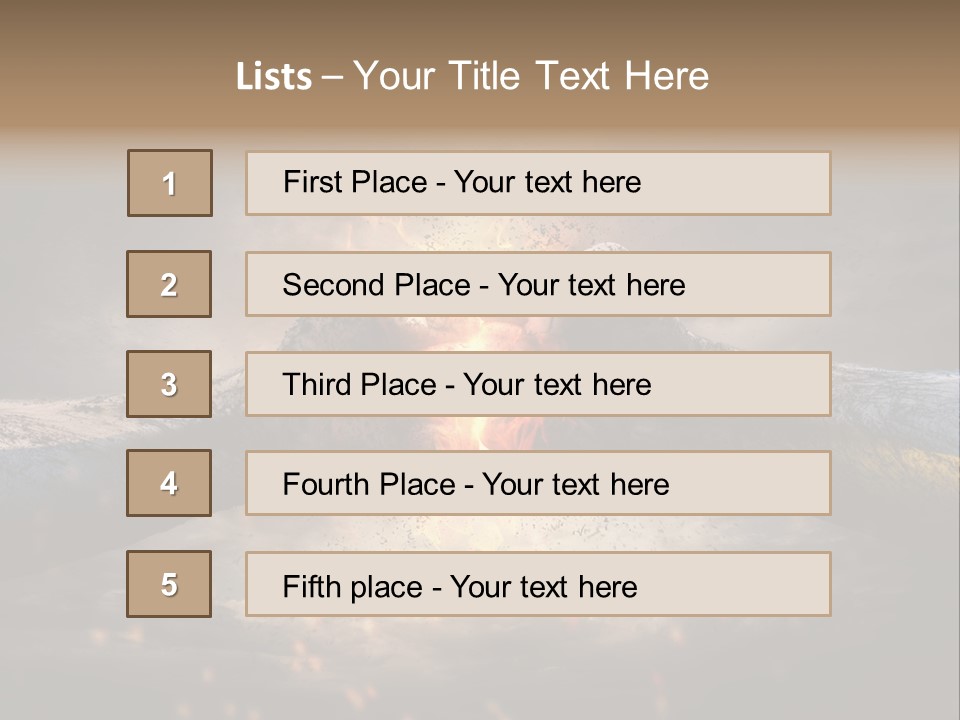960x720 pixels.
Task: Choose the number 5 box
Action: [169, 584]
